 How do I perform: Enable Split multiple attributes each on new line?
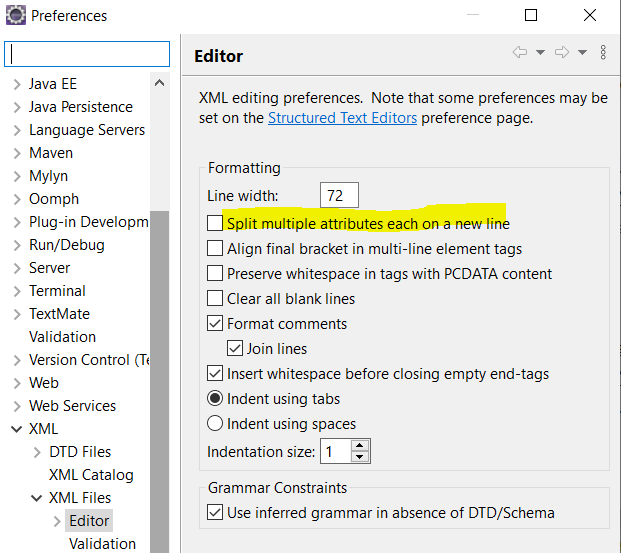click(215, 223)
